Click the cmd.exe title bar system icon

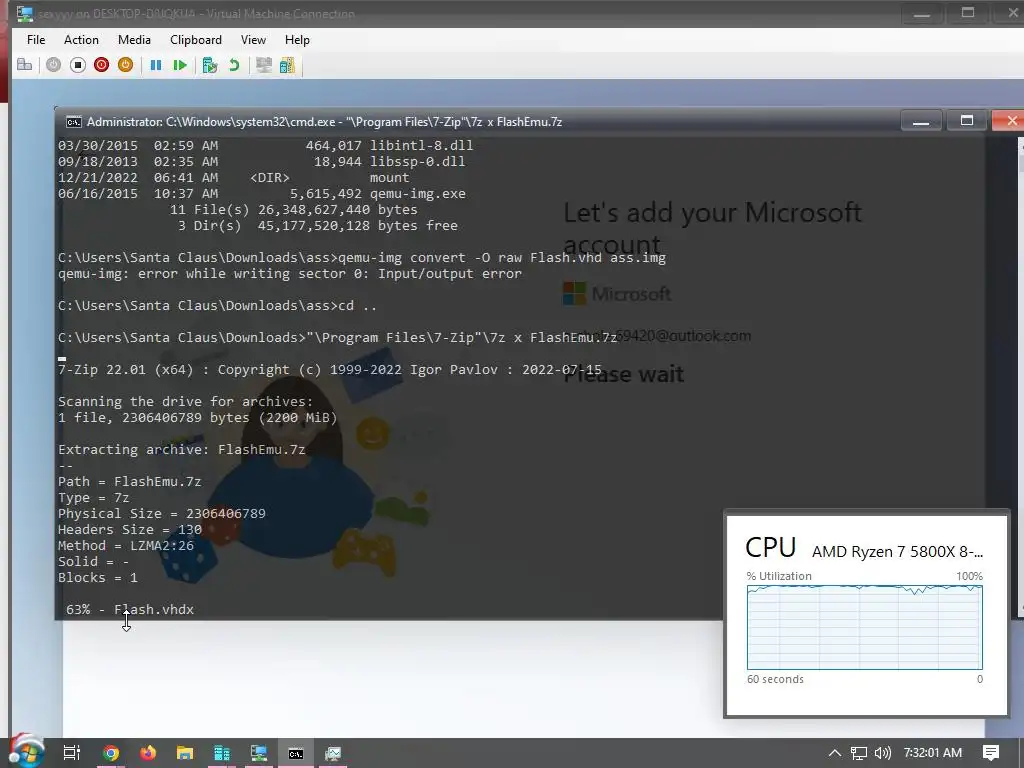click(74, 122)
